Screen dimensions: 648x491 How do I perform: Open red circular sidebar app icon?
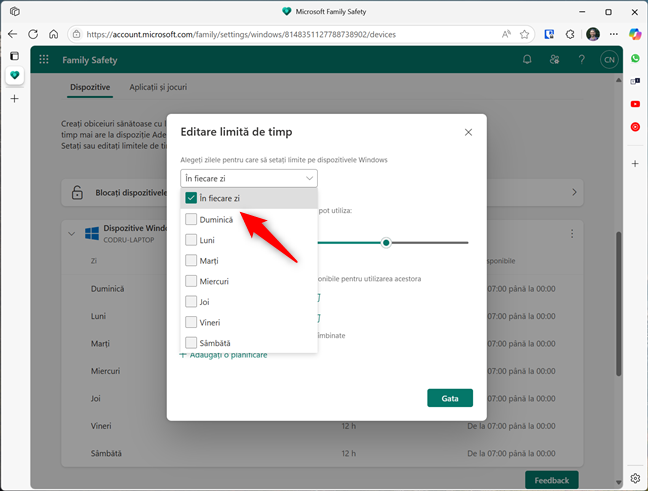(x=635, y=127)
